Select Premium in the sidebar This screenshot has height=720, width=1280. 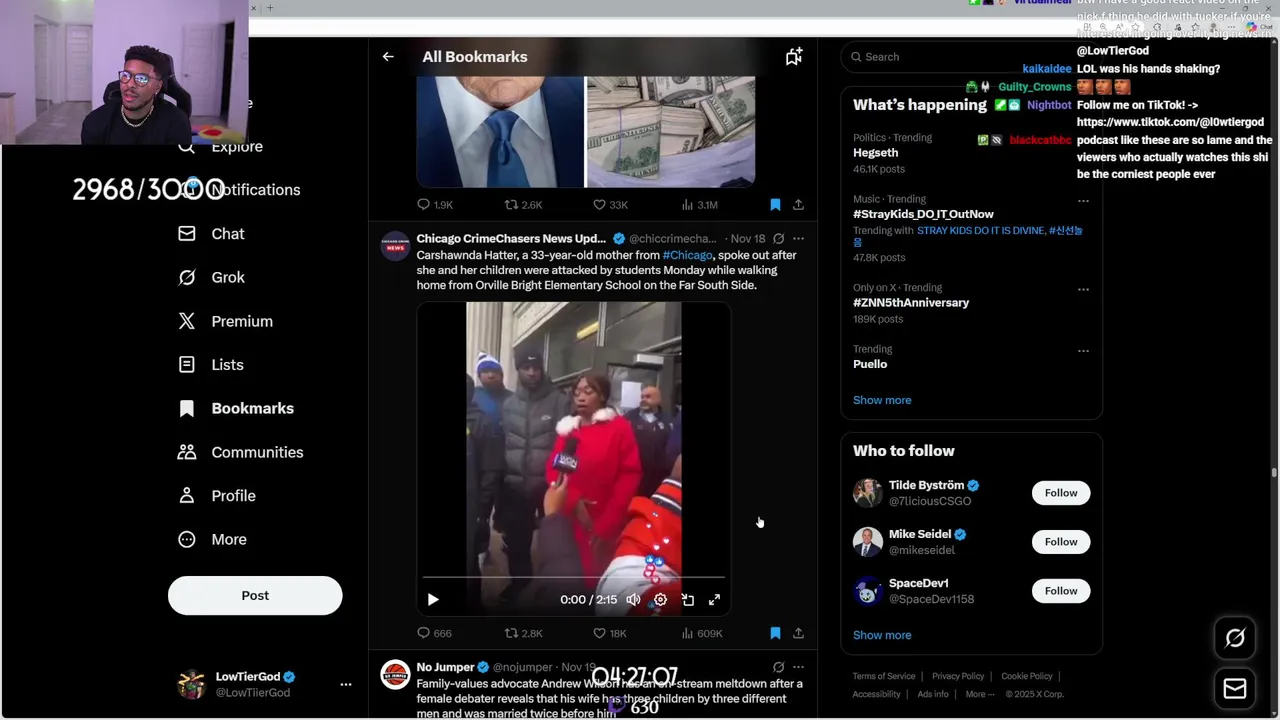225,321
